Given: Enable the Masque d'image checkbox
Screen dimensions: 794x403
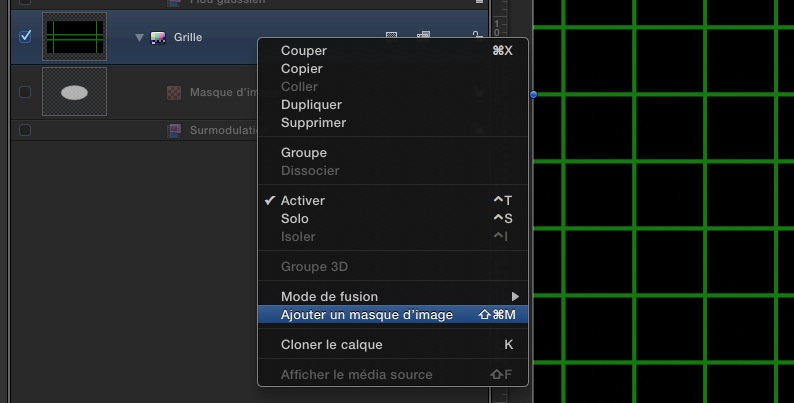Looking at the screenshot, I should click(x=25, y=93).
